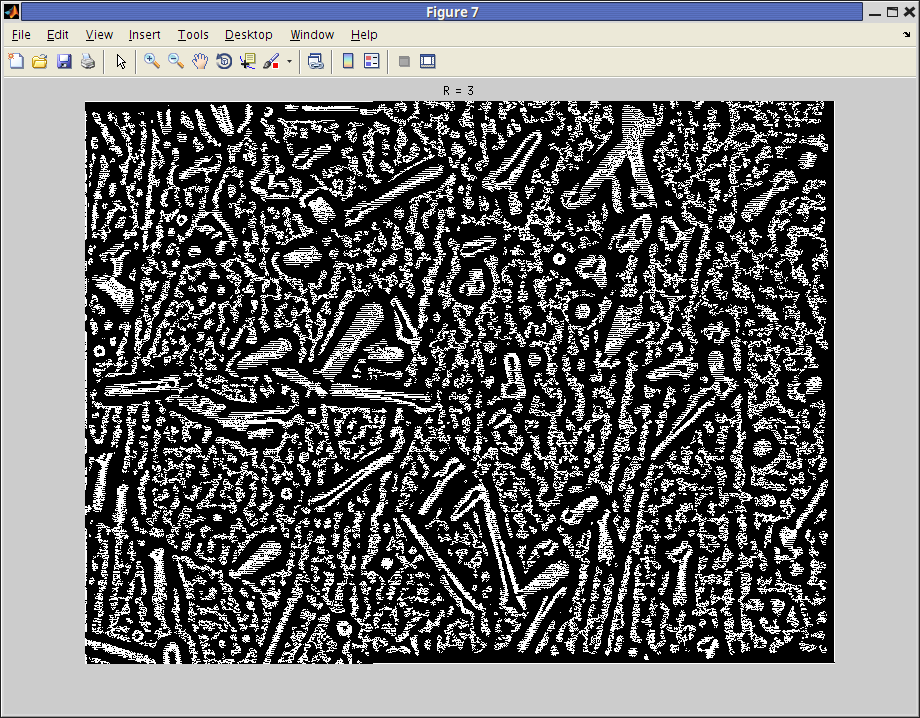The width and height of the screenshot is (920, 718).
Task: Print the figure with the printer icon
Action: coord(88,61)
